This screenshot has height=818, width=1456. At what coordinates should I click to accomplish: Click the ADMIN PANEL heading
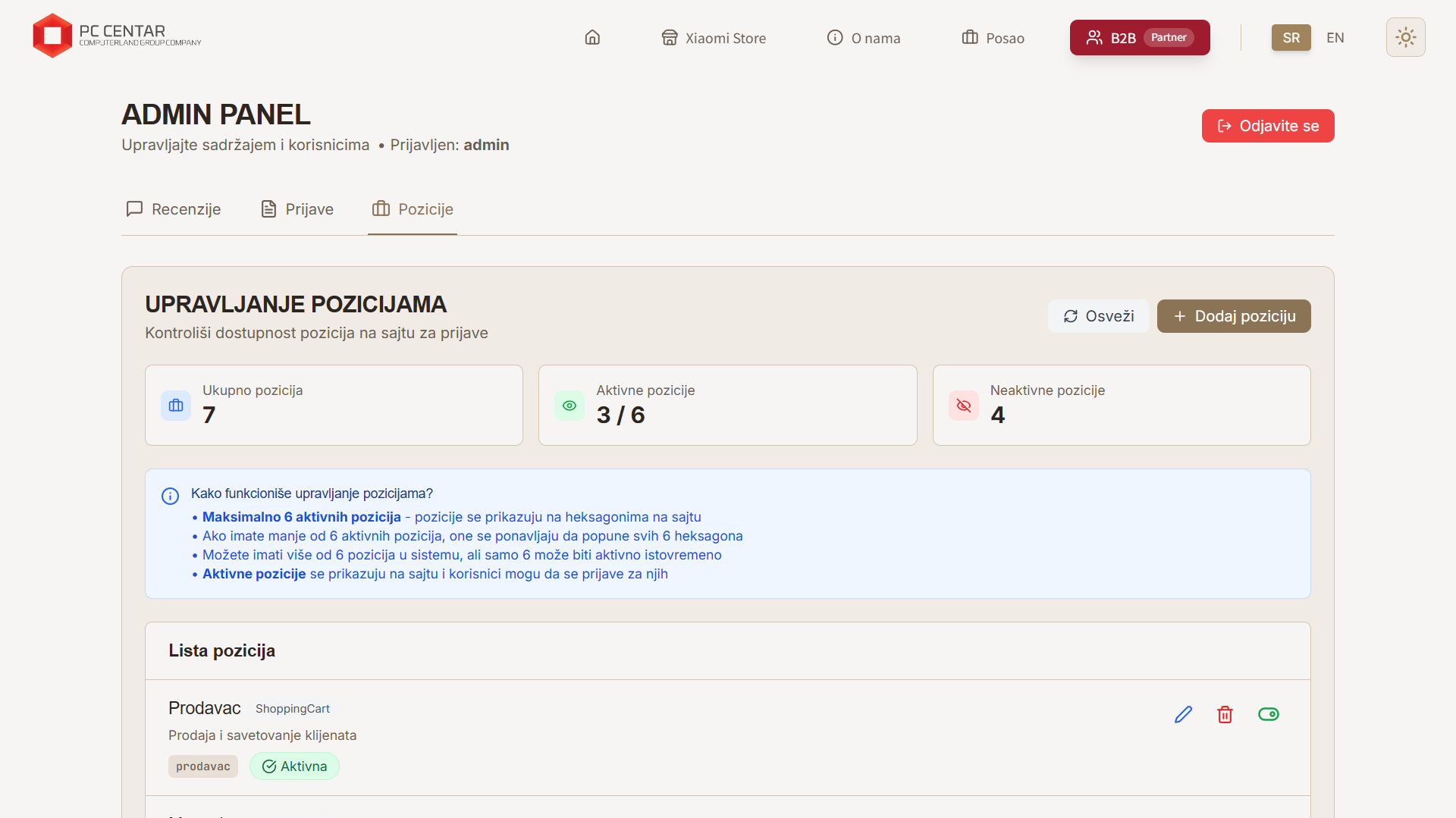216,114
